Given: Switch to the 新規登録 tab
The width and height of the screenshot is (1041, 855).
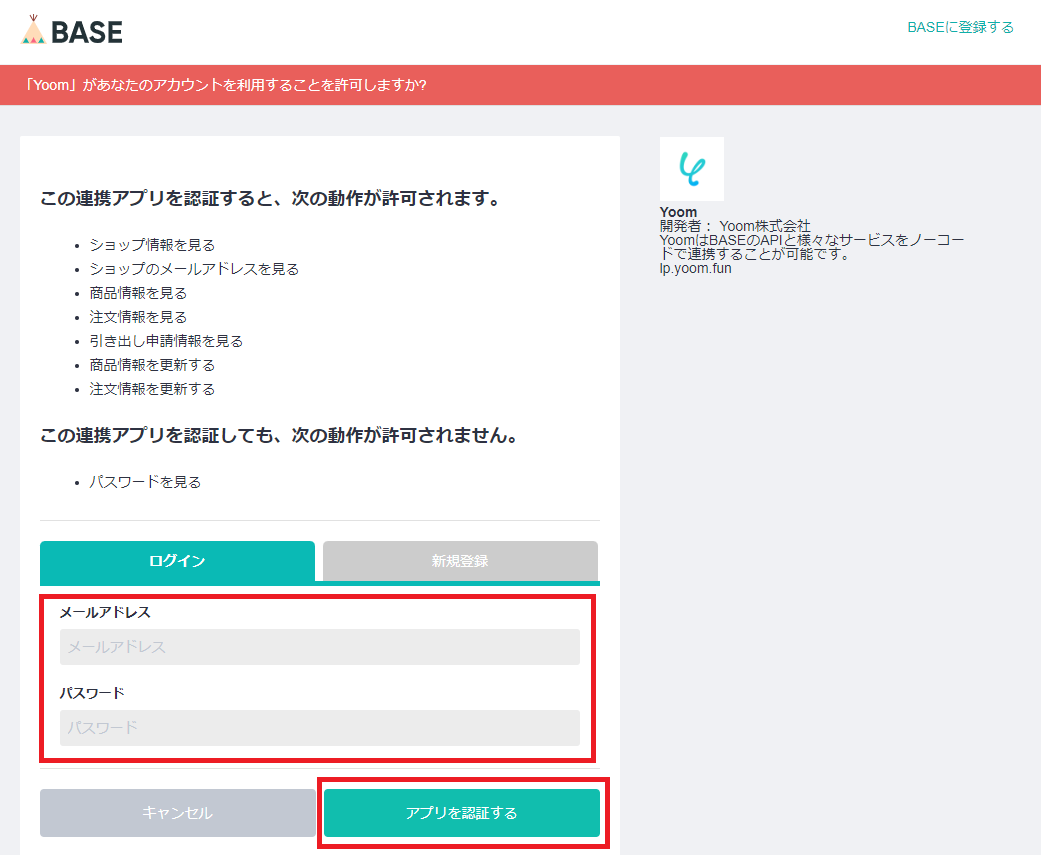Looking at the screenshot, I should 460,561.
